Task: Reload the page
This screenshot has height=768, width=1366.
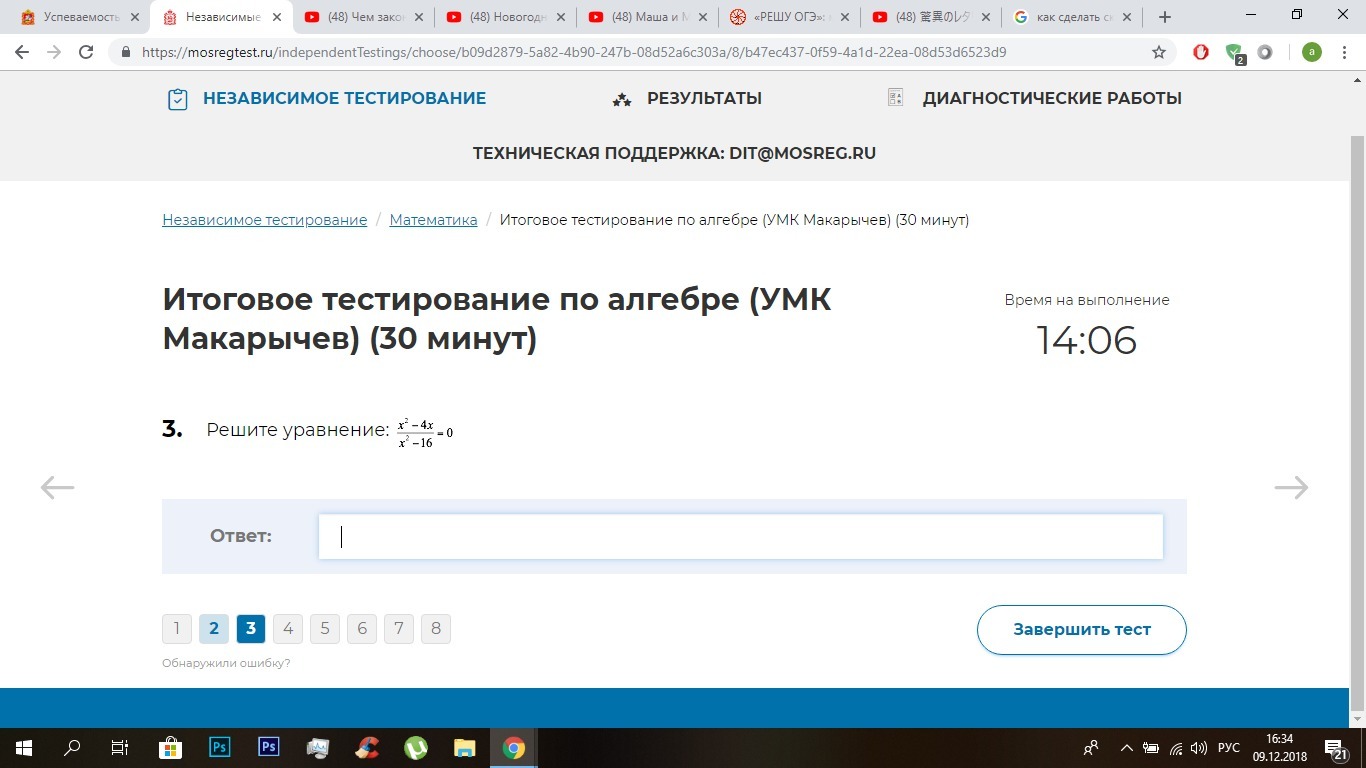Action: [86, 53]
